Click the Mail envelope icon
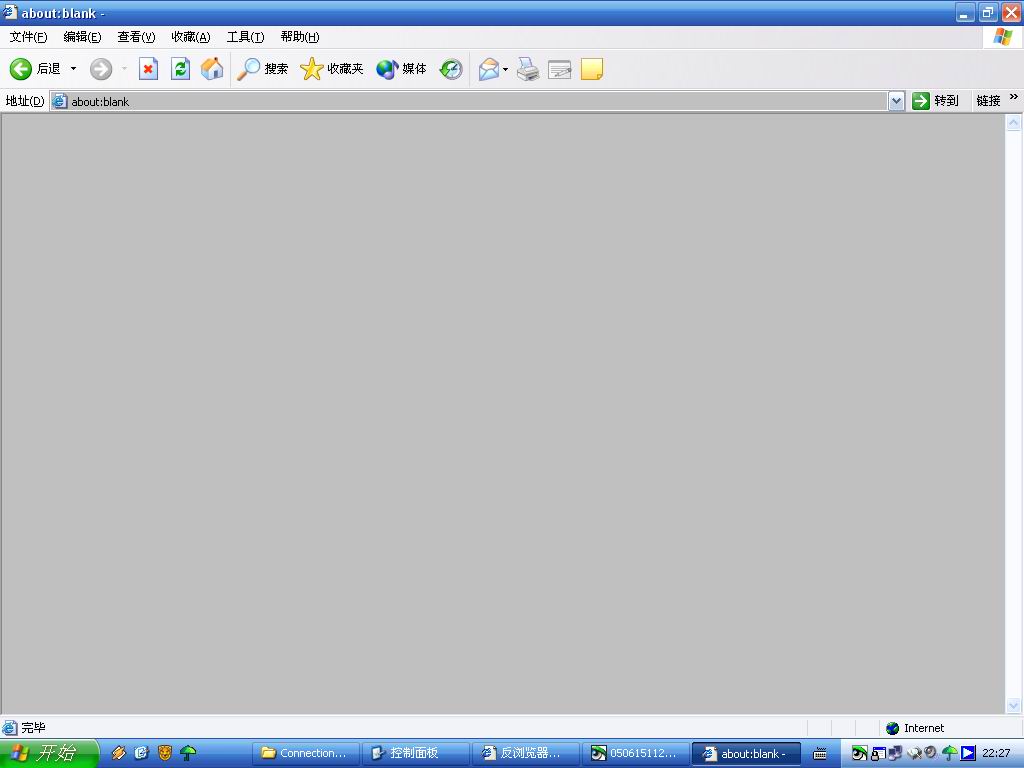 click(x=488, y=69)
